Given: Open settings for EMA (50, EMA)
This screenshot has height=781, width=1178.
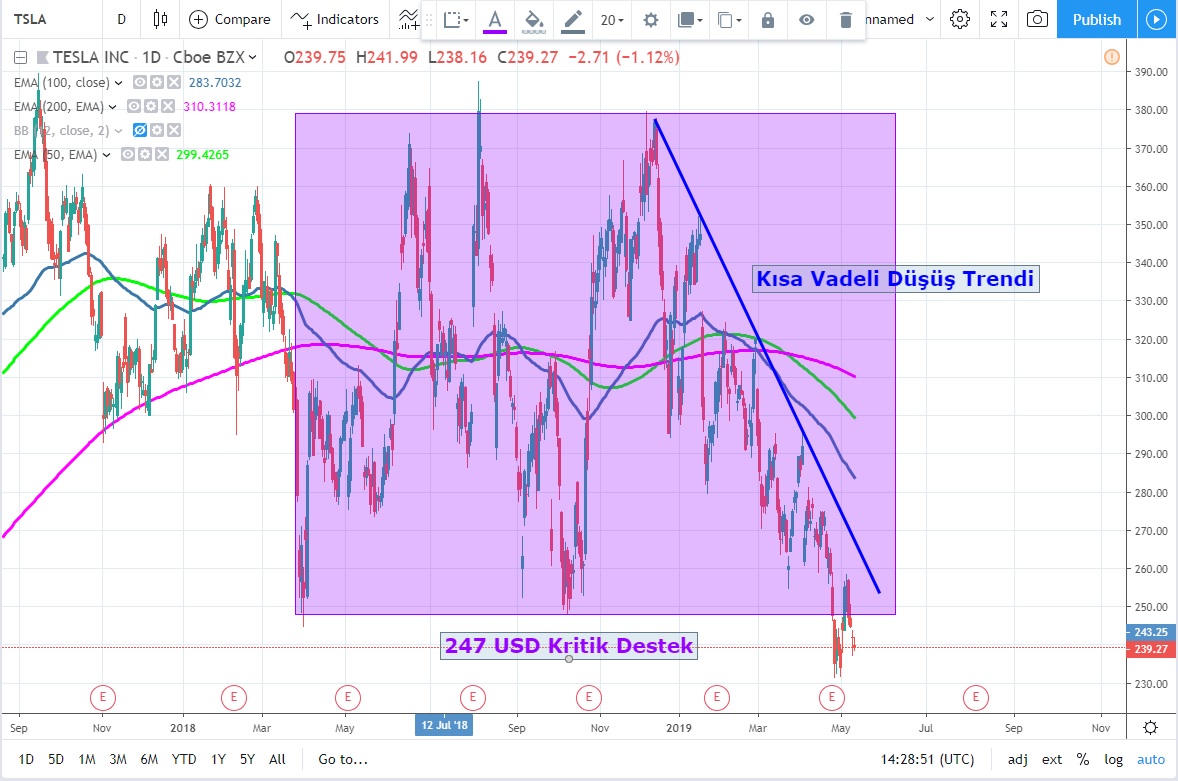Looking at the screenshot, I should tap(145, 155).
